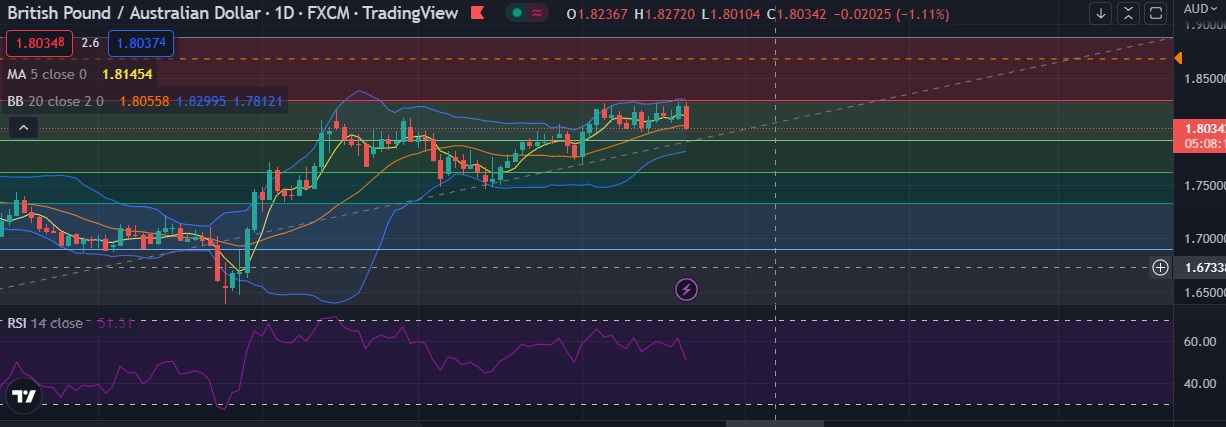Open the TradingView logo at bottom left
Screen dimensions: 1226x427
tap(24, 397)
